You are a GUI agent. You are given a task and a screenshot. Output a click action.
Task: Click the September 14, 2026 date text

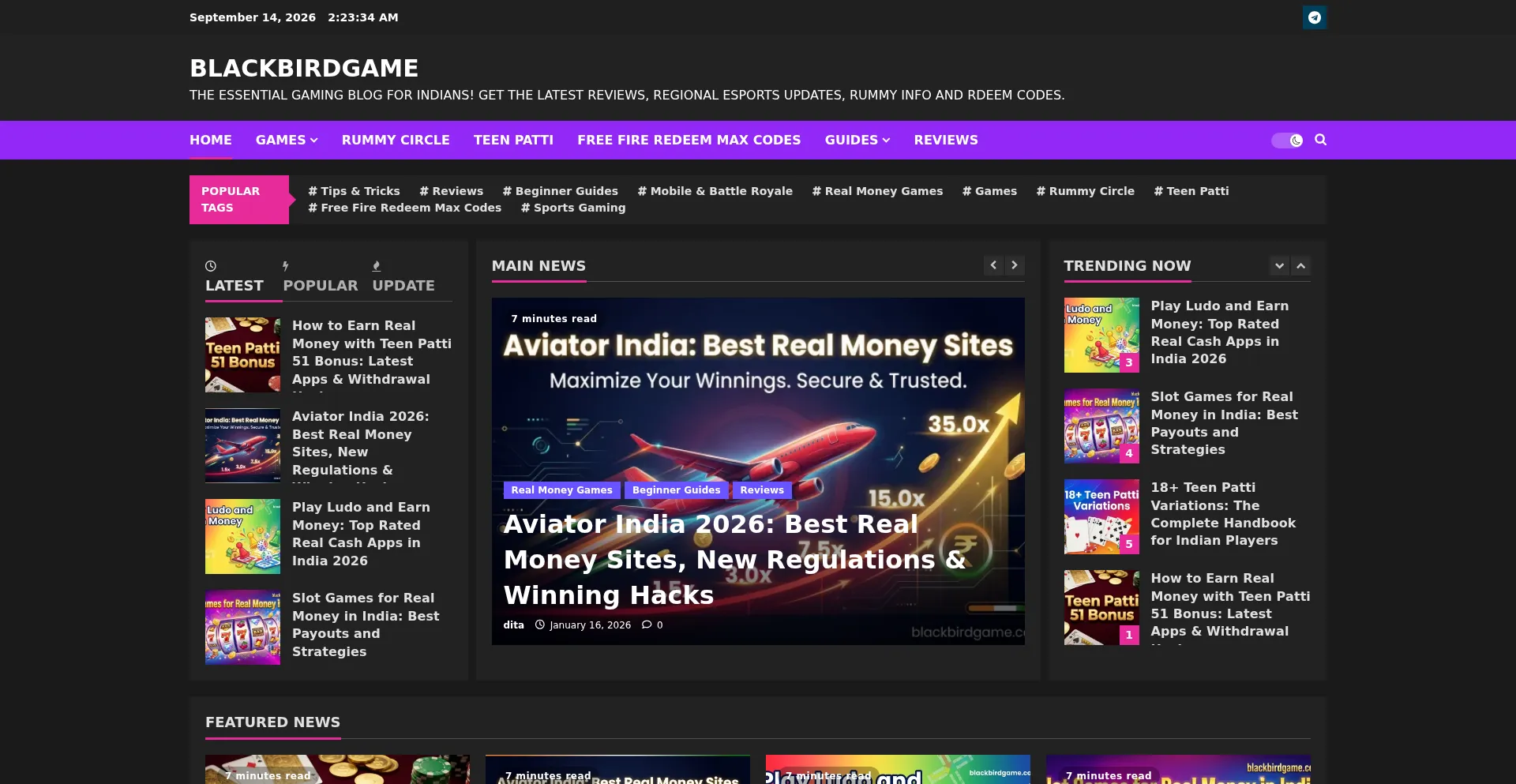[x=253, y=17]
